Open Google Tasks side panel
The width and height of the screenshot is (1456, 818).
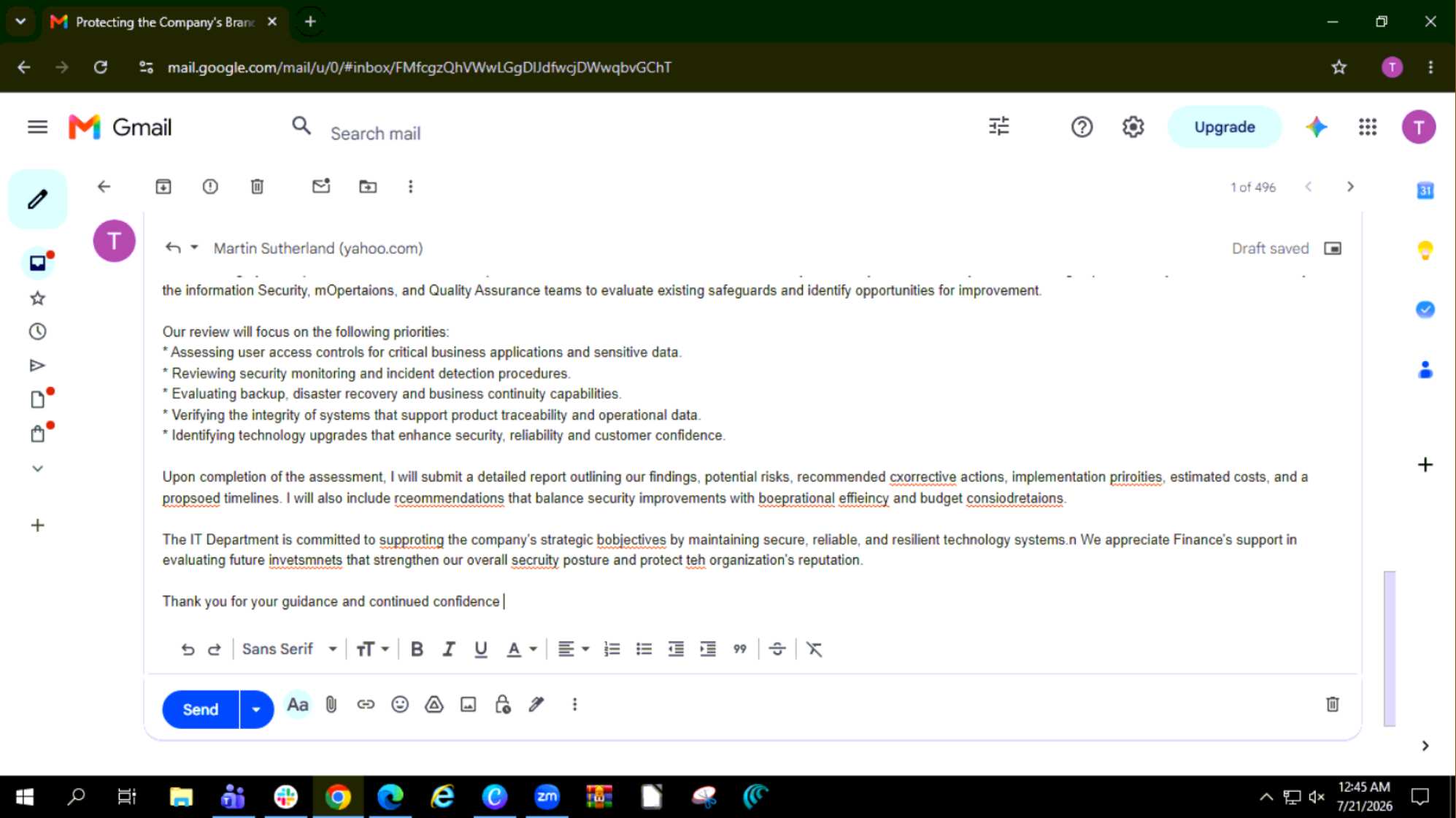[x=1425, y=309]
